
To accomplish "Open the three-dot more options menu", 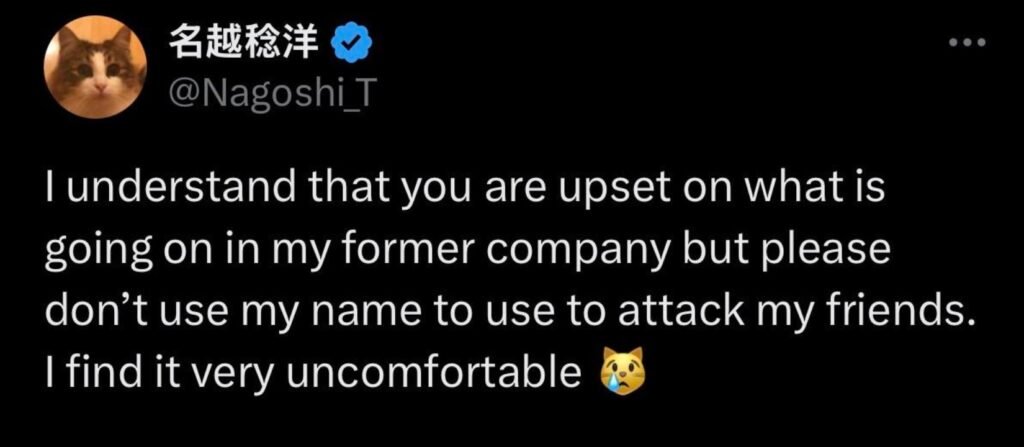I will click(968, 43).
